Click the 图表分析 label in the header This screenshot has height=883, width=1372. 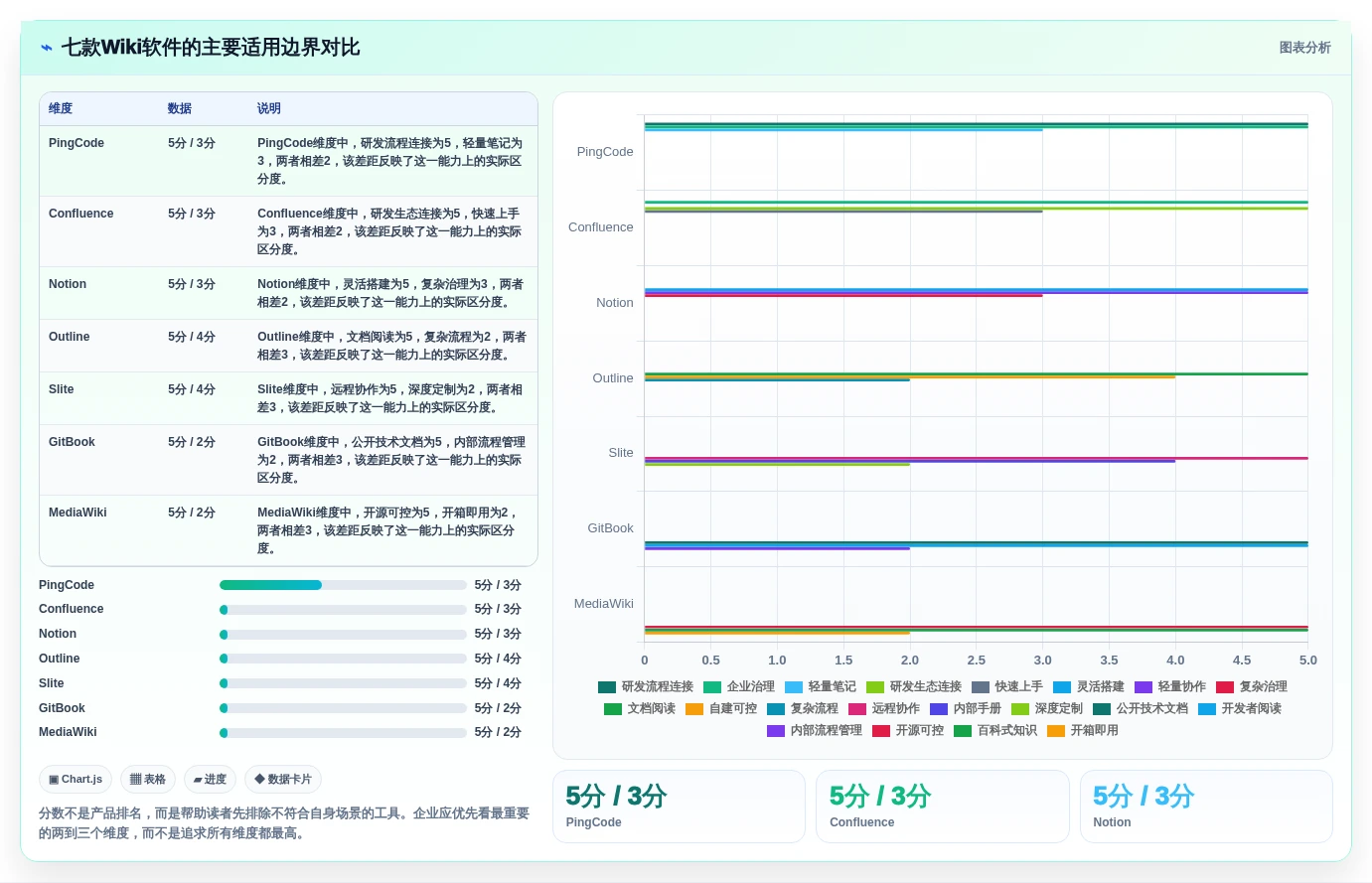click(1304, 48)
